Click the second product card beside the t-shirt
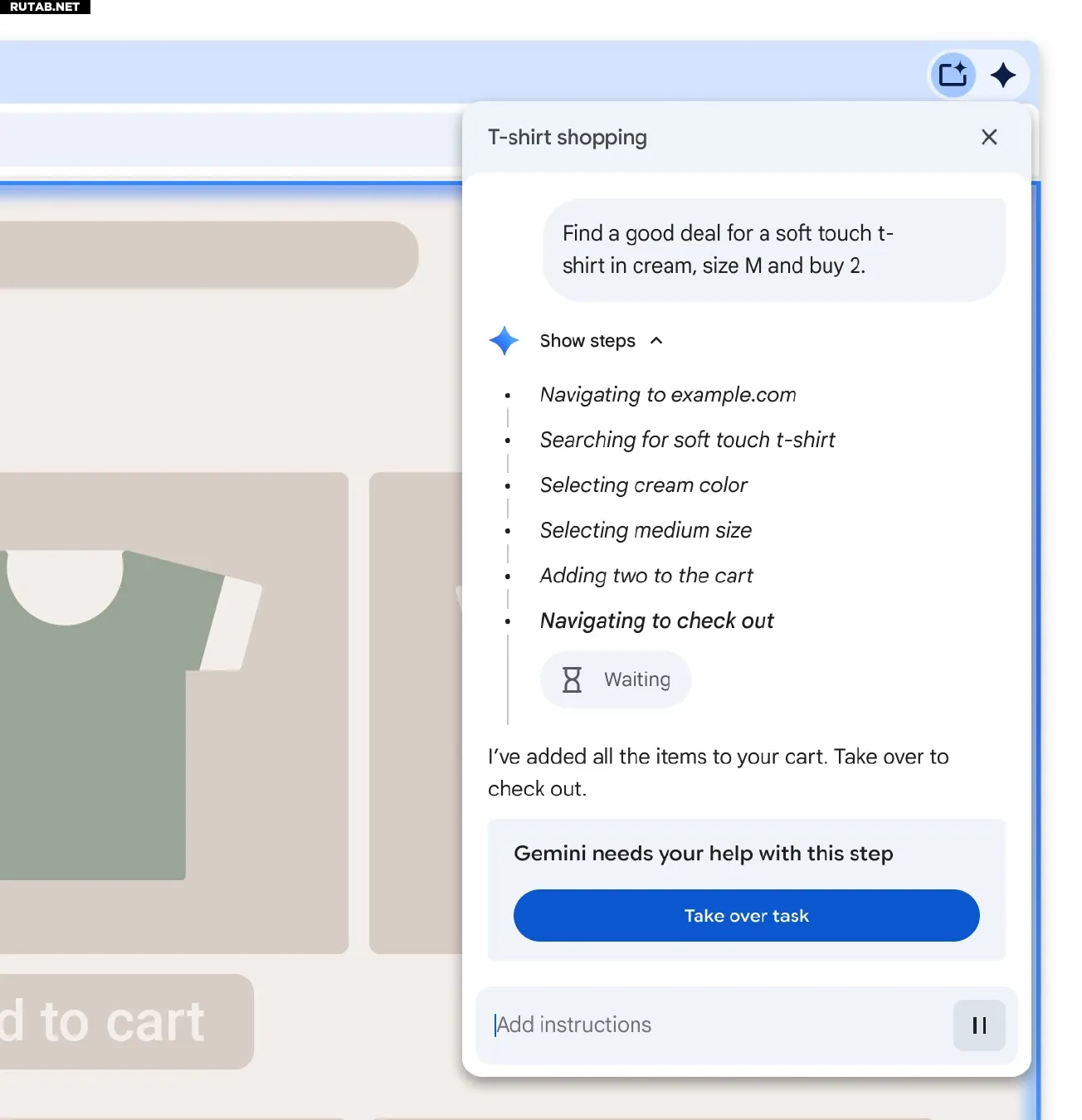1082x1120 pixels. coord(415,713)
